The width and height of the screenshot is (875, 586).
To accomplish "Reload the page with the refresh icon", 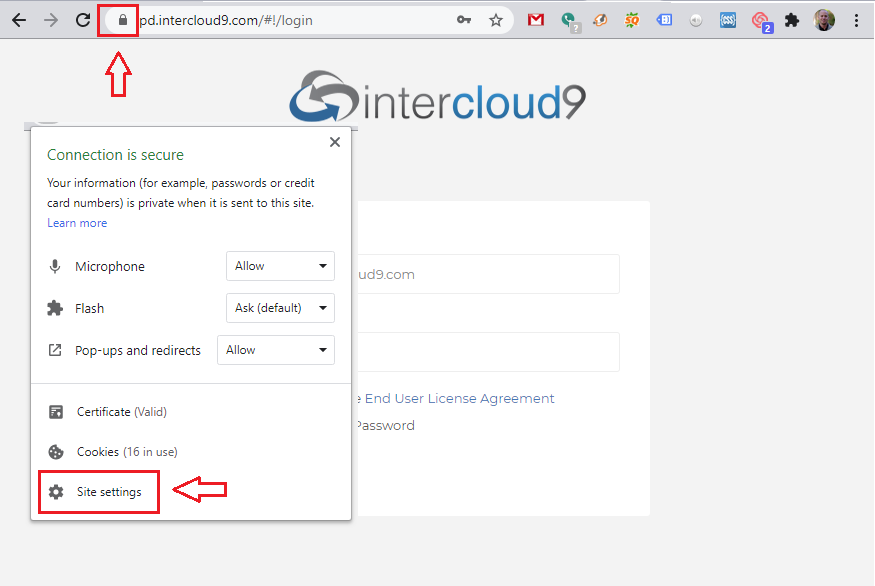I will (x=83, y=21).
